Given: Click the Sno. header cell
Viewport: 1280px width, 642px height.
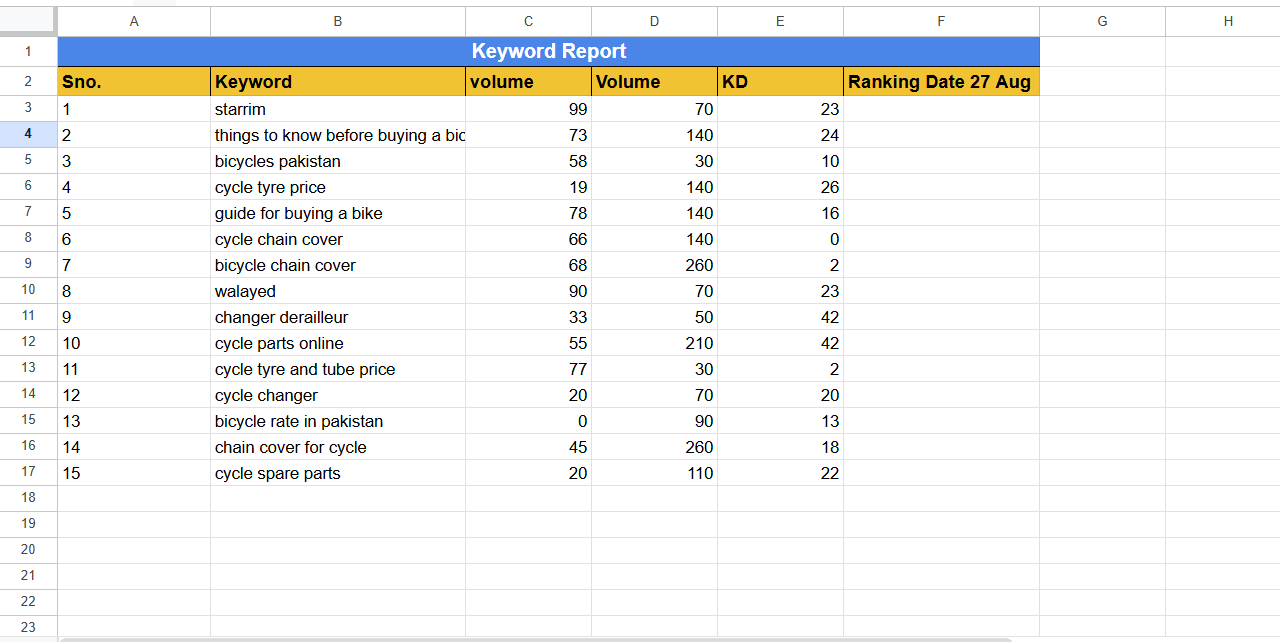Looking at the screenshot, I should tap(134, 82).
